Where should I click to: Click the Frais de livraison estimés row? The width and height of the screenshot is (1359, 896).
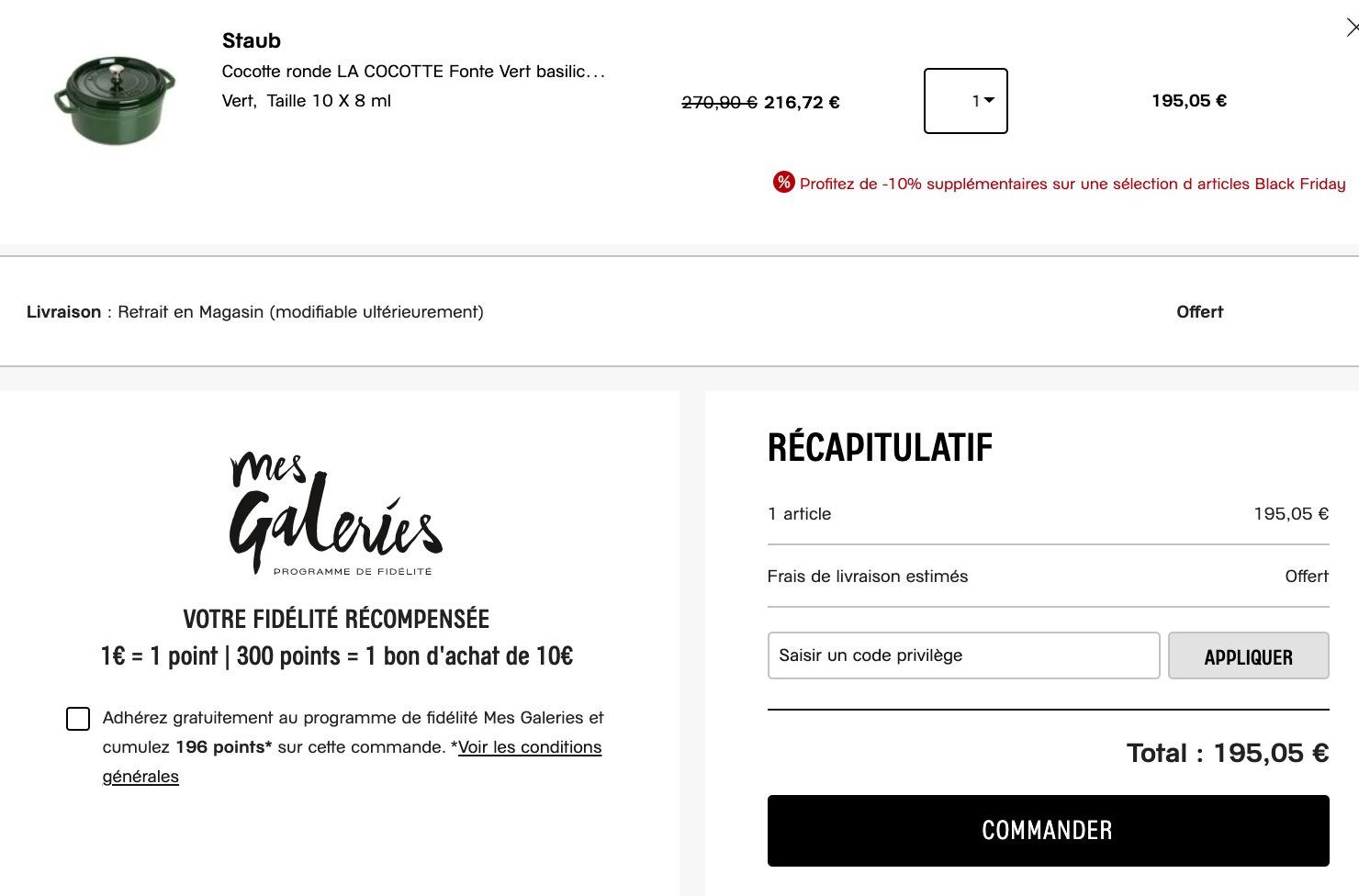point(868,577)
